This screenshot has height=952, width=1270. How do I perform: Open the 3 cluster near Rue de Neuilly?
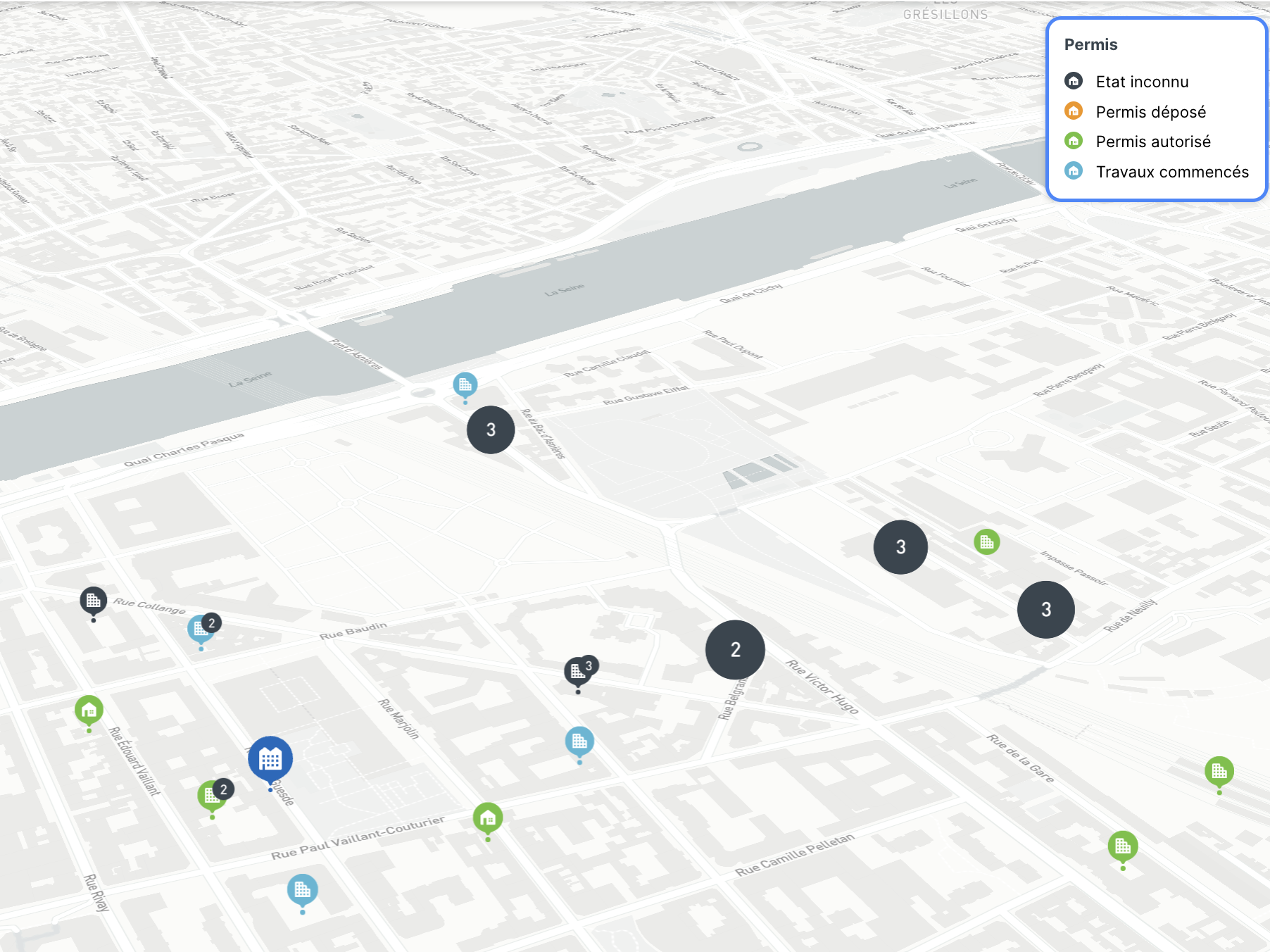[1045, 609]
